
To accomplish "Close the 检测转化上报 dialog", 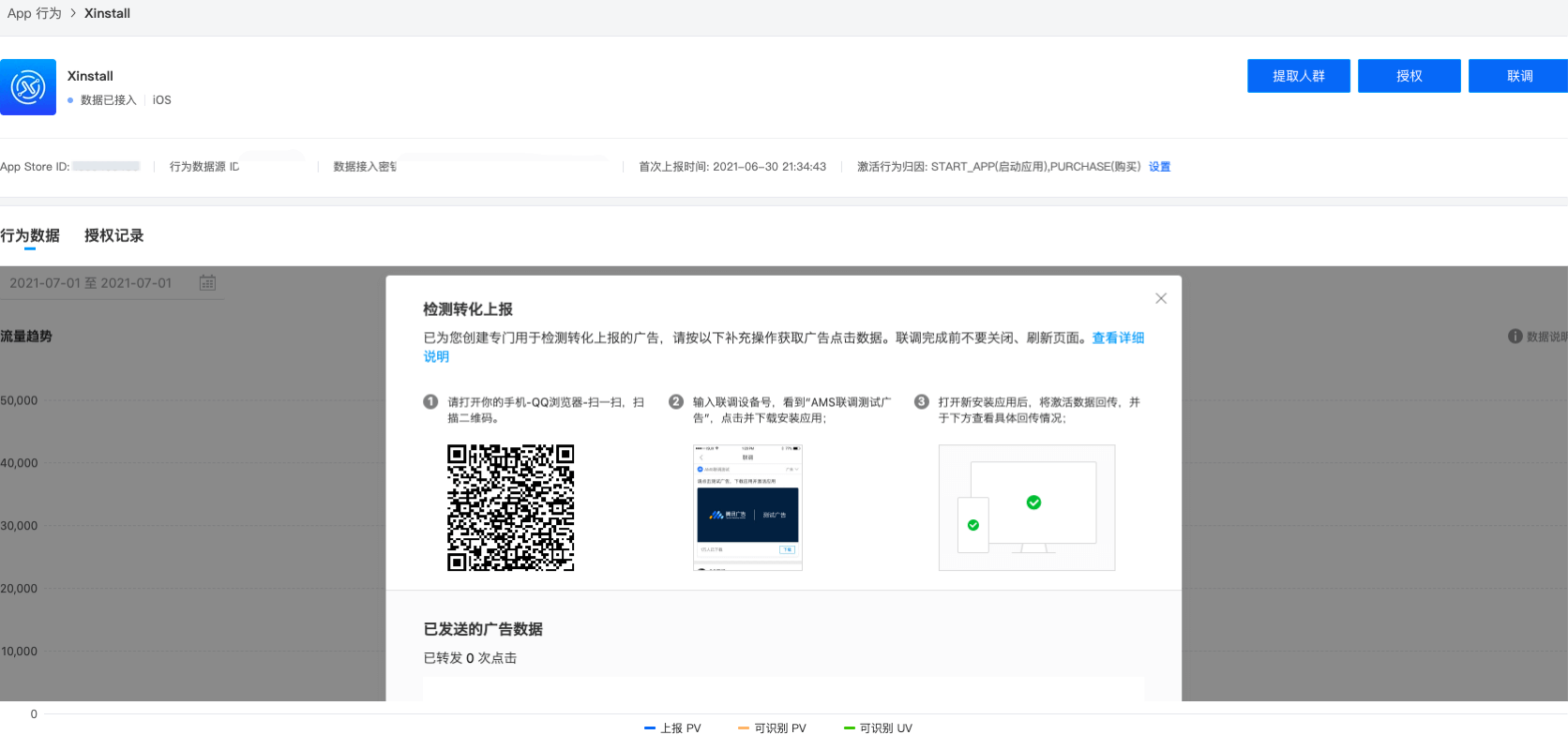I will click(1161, 298).
